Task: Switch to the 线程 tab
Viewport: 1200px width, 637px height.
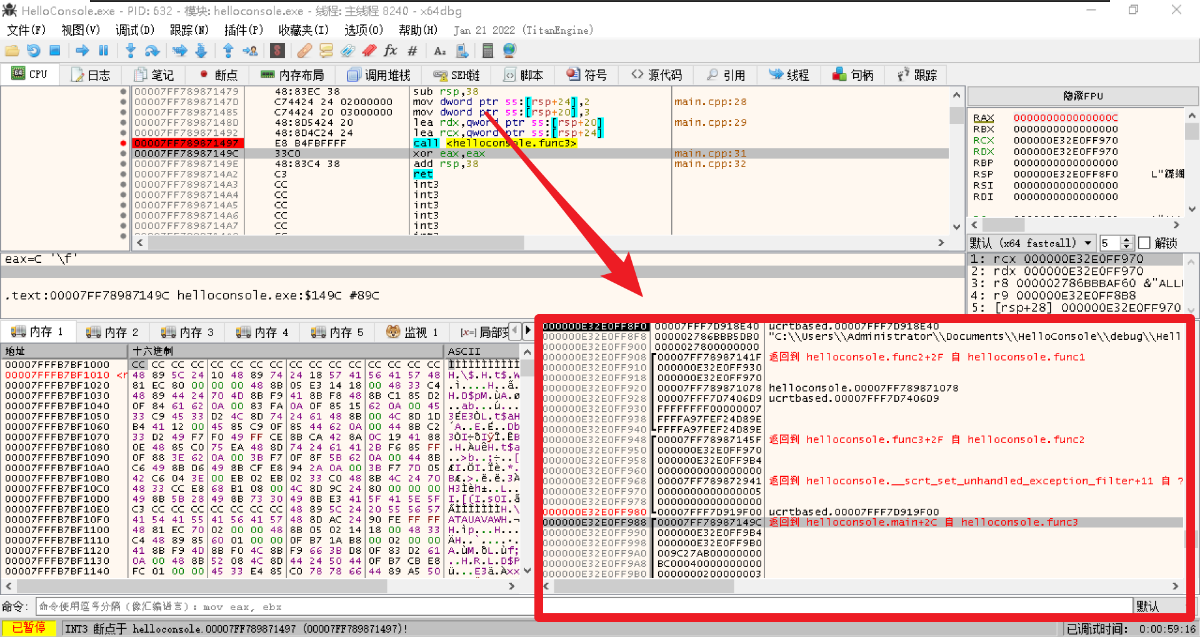Action: [x=789, y=75]
